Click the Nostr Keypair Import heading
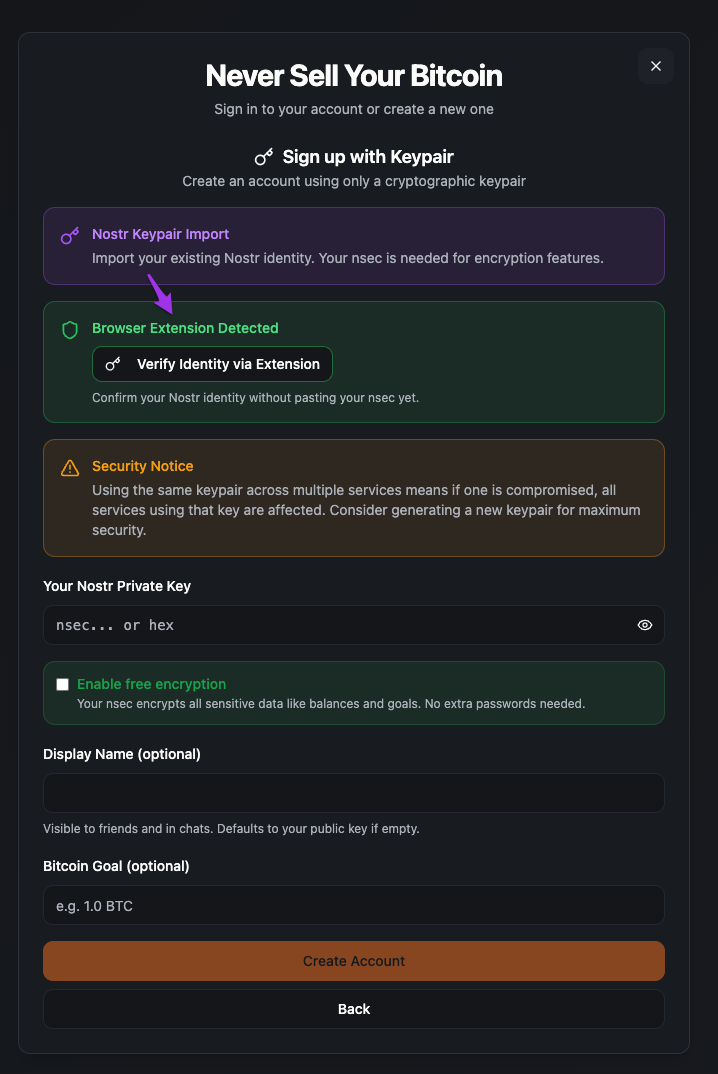Image resolution: width=718 pixels, height=1074 pixels. point(161,234)
